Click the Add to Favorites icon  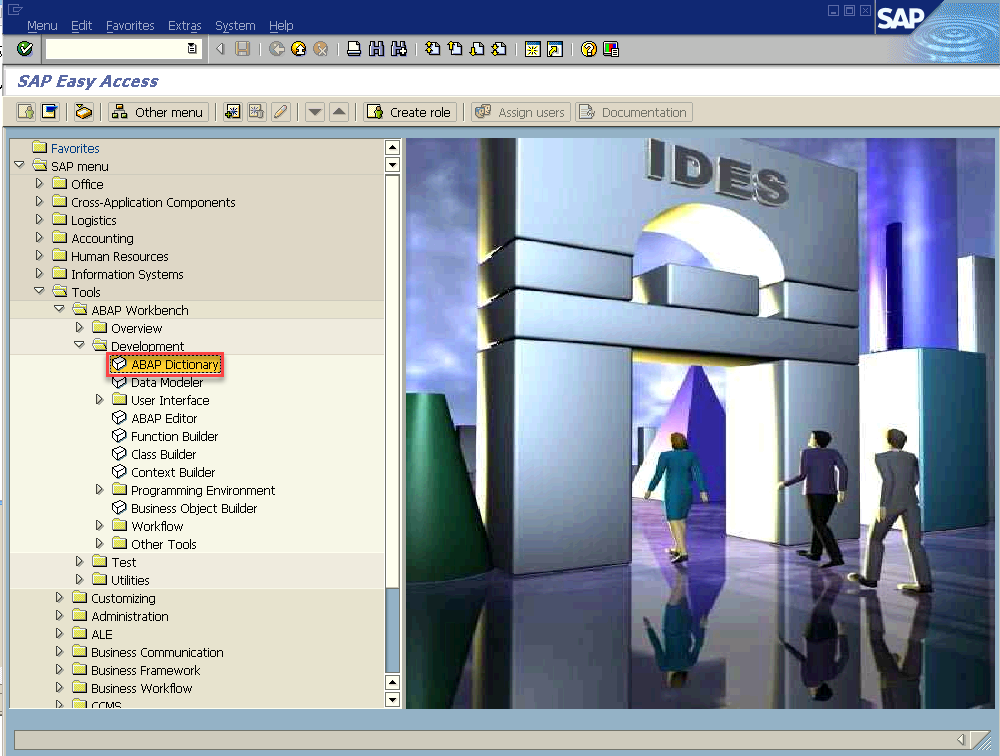233,112
